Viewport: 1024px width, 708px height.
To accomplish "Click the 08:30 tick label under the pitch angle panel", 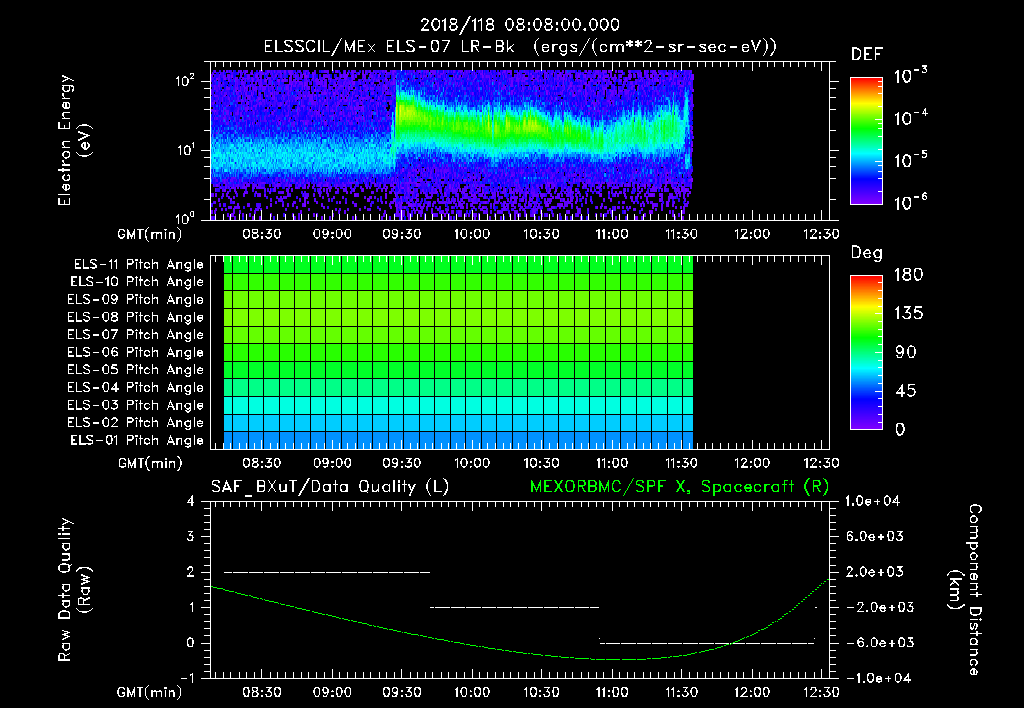I will pos(262,463).
